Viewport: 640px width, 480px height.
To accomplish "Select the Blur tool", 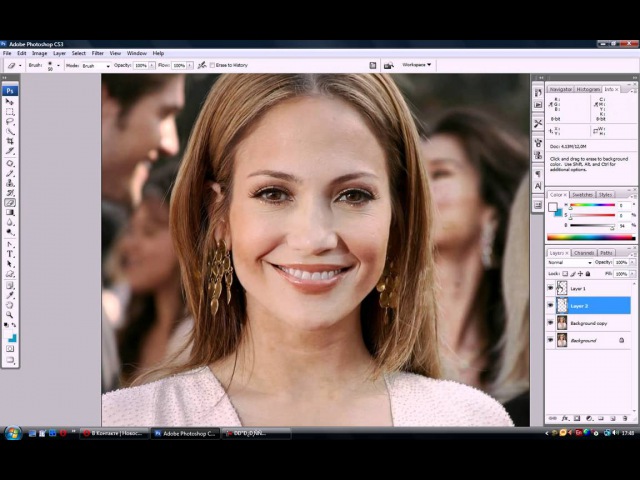I will tap(10, 222).
